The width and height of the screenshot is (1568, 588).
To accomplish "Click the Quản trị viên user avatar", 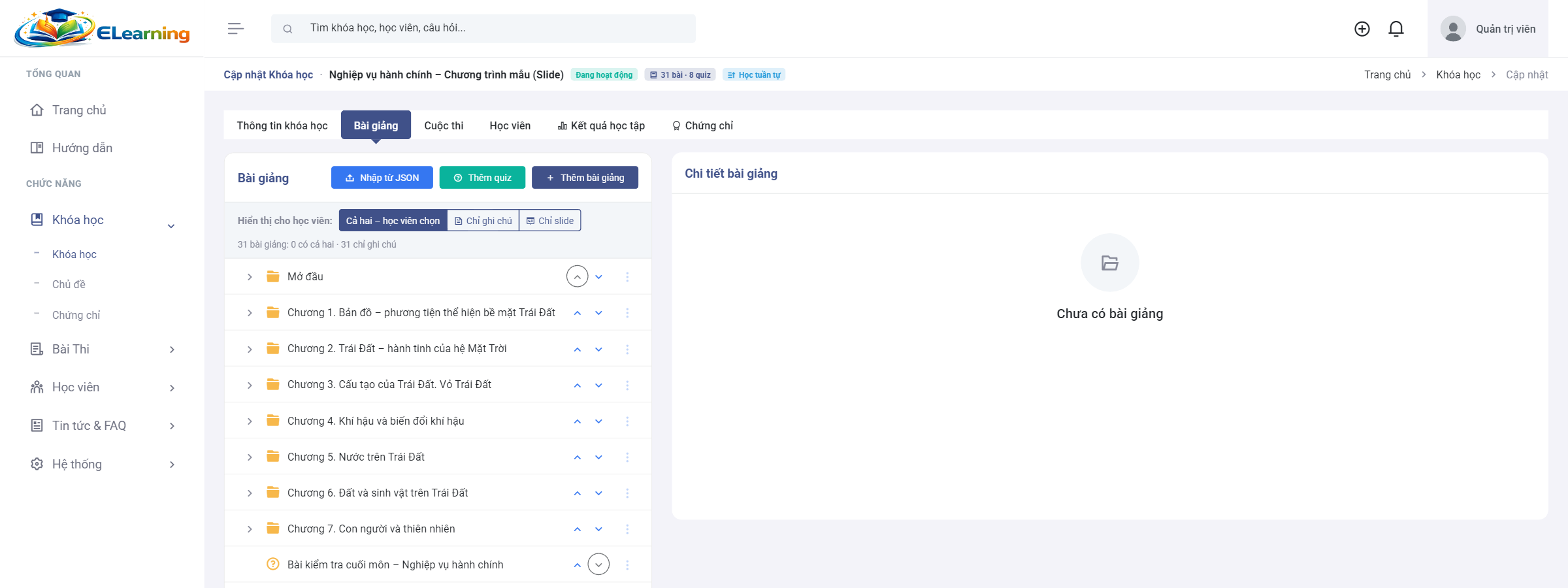I will [1453, 29].
